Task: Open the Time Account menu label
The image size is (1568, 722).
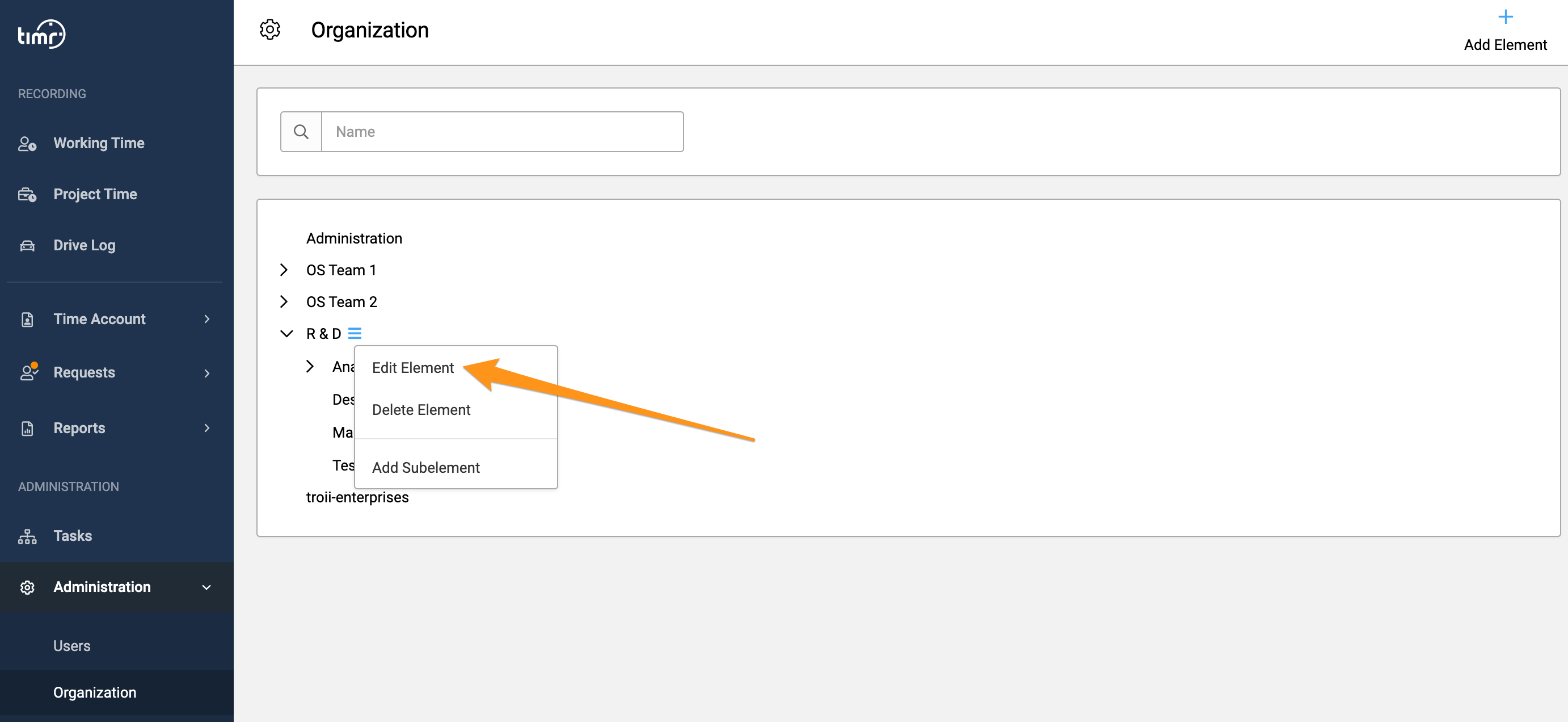Action: coord(99,319)
